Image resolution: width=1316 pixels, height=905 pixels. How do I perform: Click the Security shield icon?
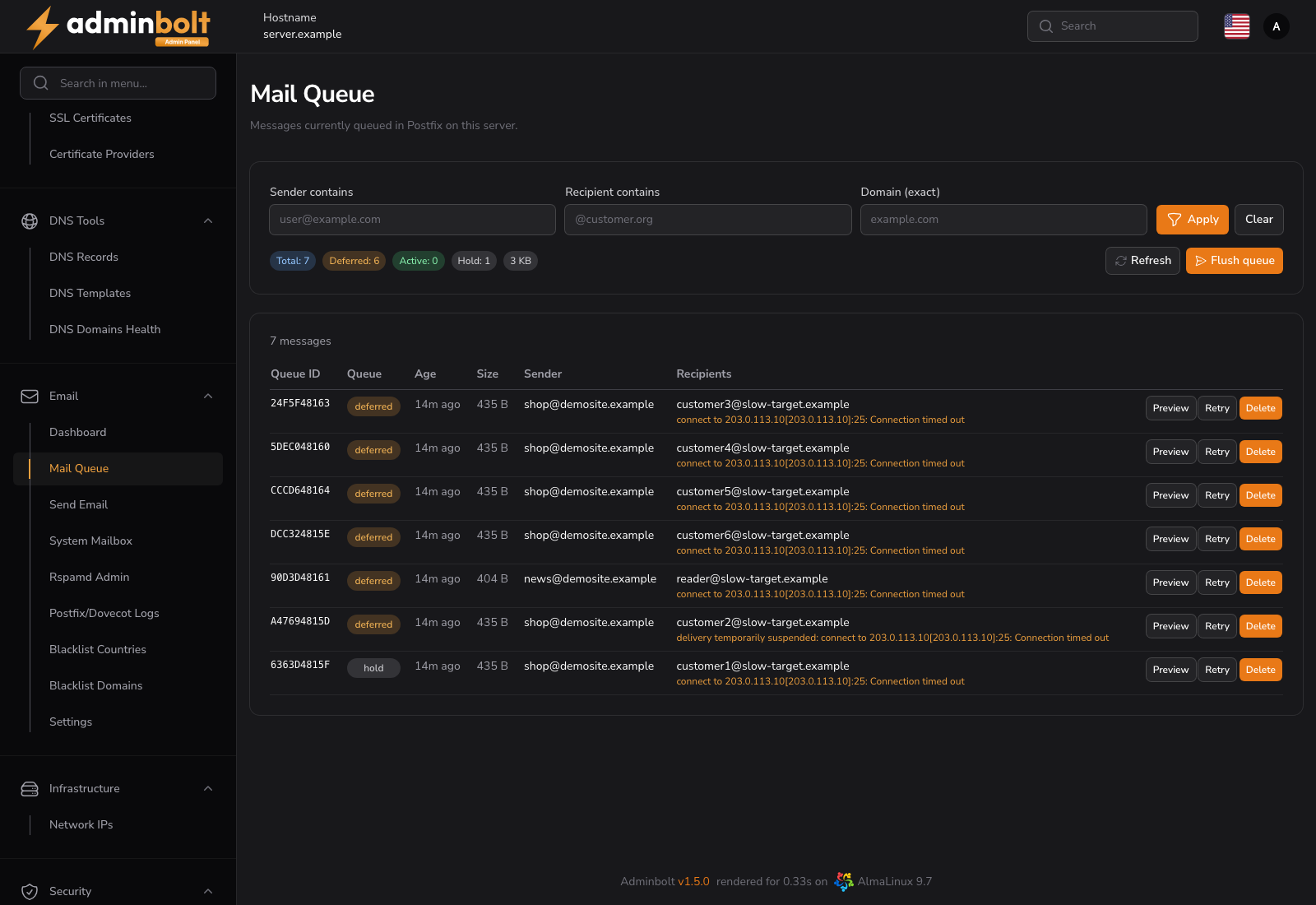pyautogui.click(x=30, y=892)
